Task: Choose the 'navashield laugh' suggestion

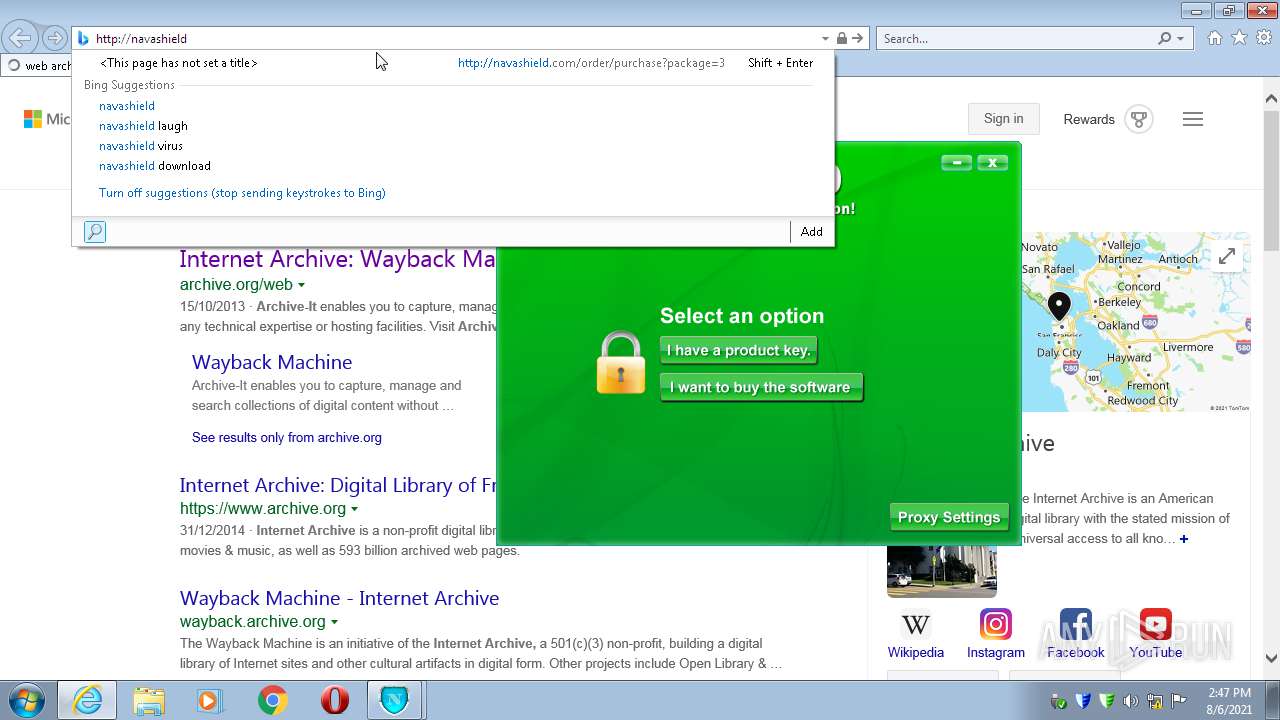Action: [x=143, y=126]
